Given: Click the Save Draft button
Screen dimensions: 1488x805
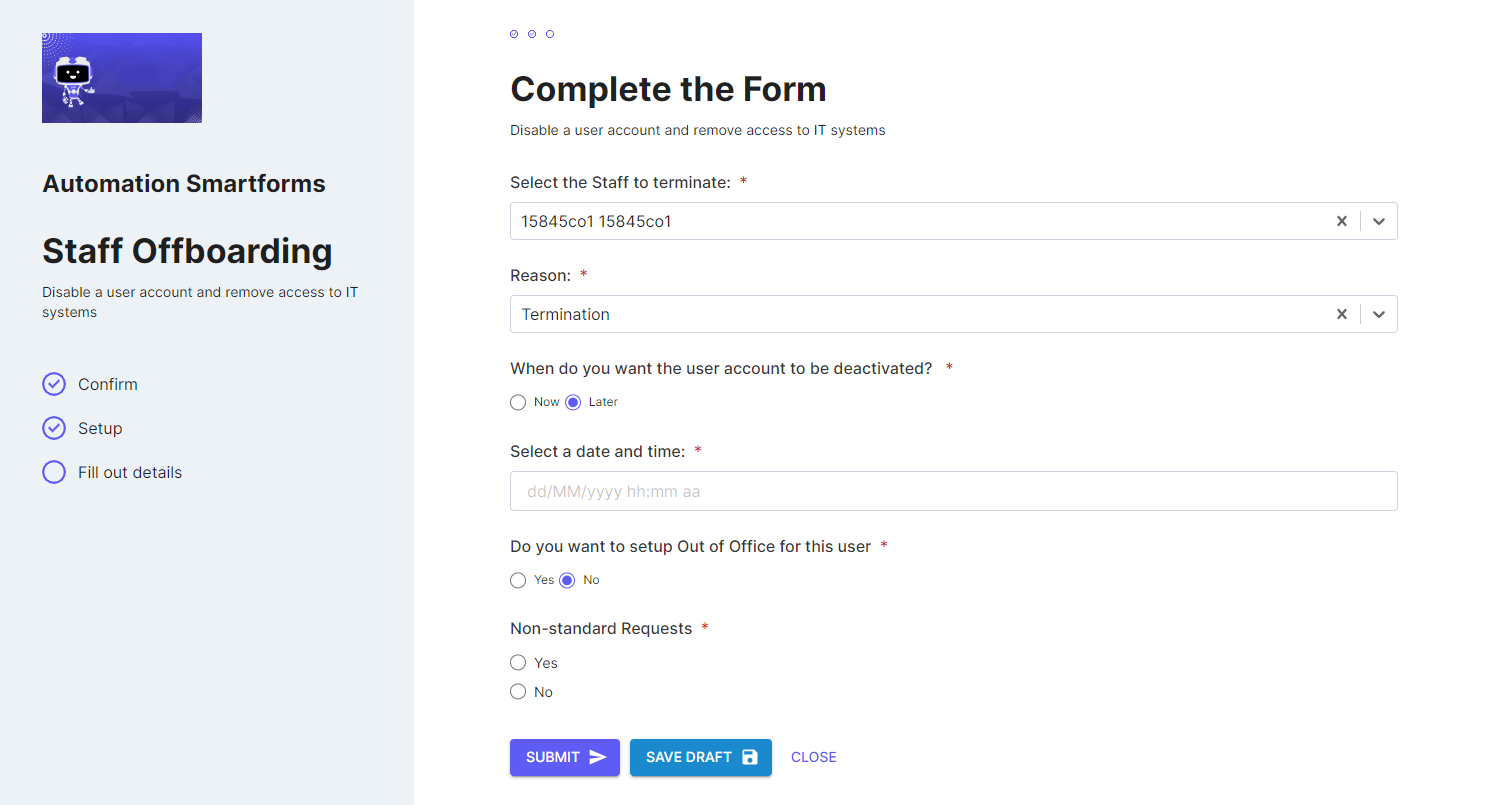Looking at the screenshot, I should (701, 757).
